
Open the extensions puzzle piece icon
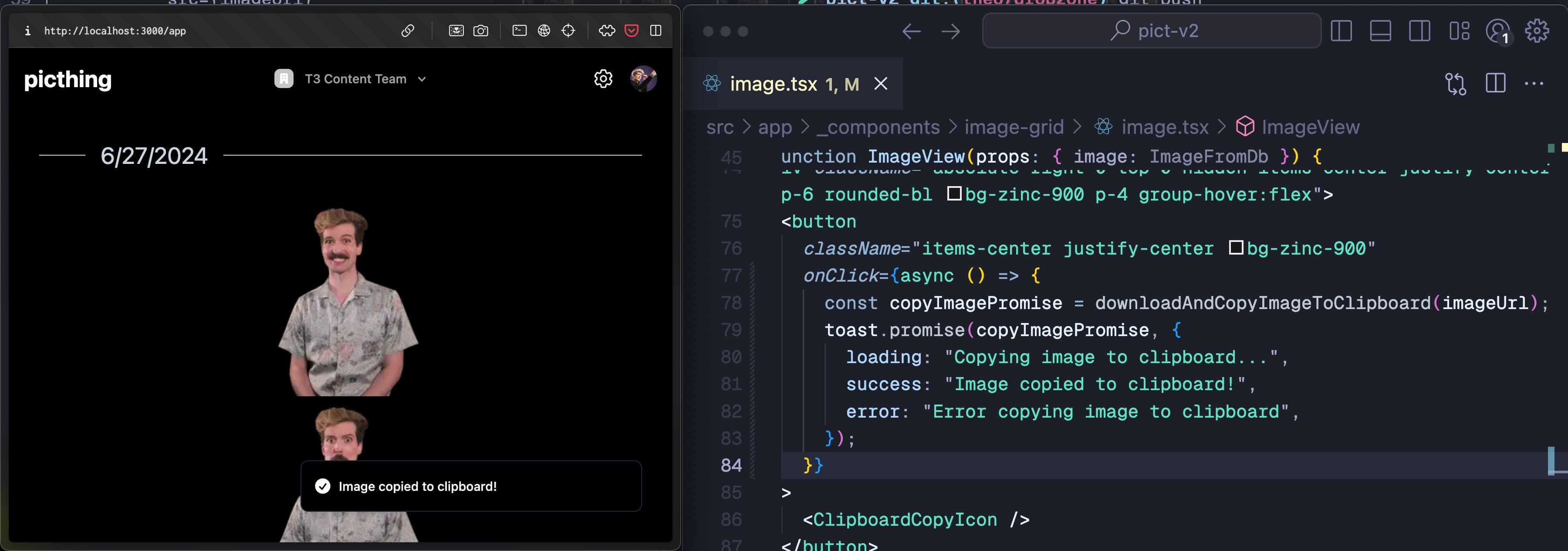[607, 31]
